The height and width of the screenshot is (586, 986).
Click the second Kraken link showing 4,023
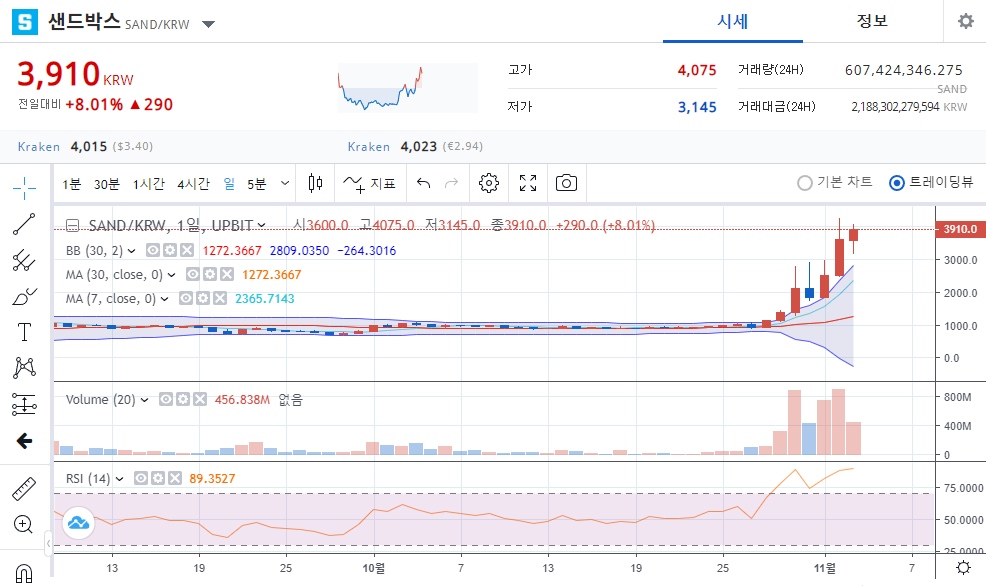click(369, 146)
